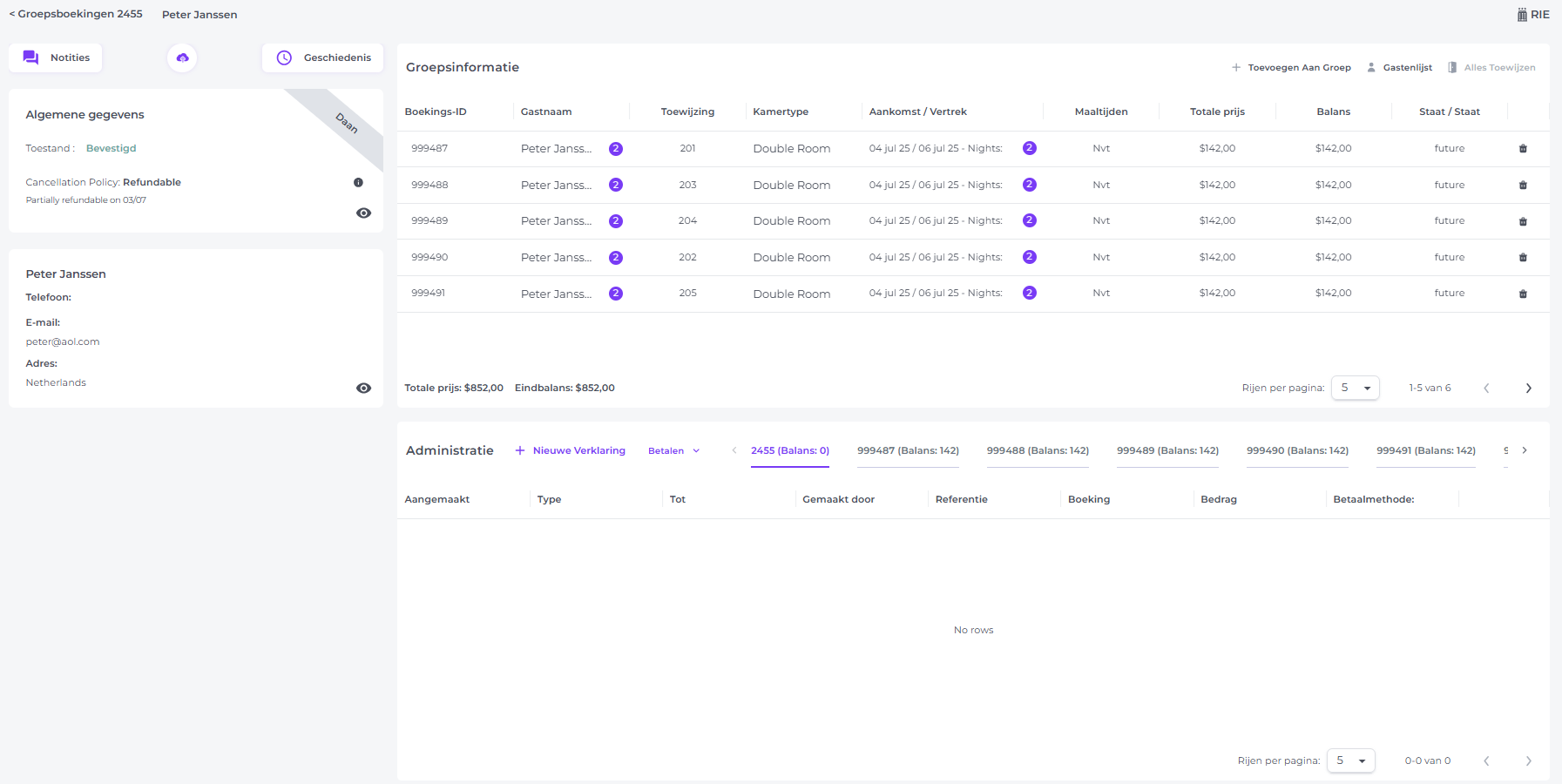The height and width of the screenshot is (784, 1562).
Task: Click room assignment 203 cell
Action: 687,185
